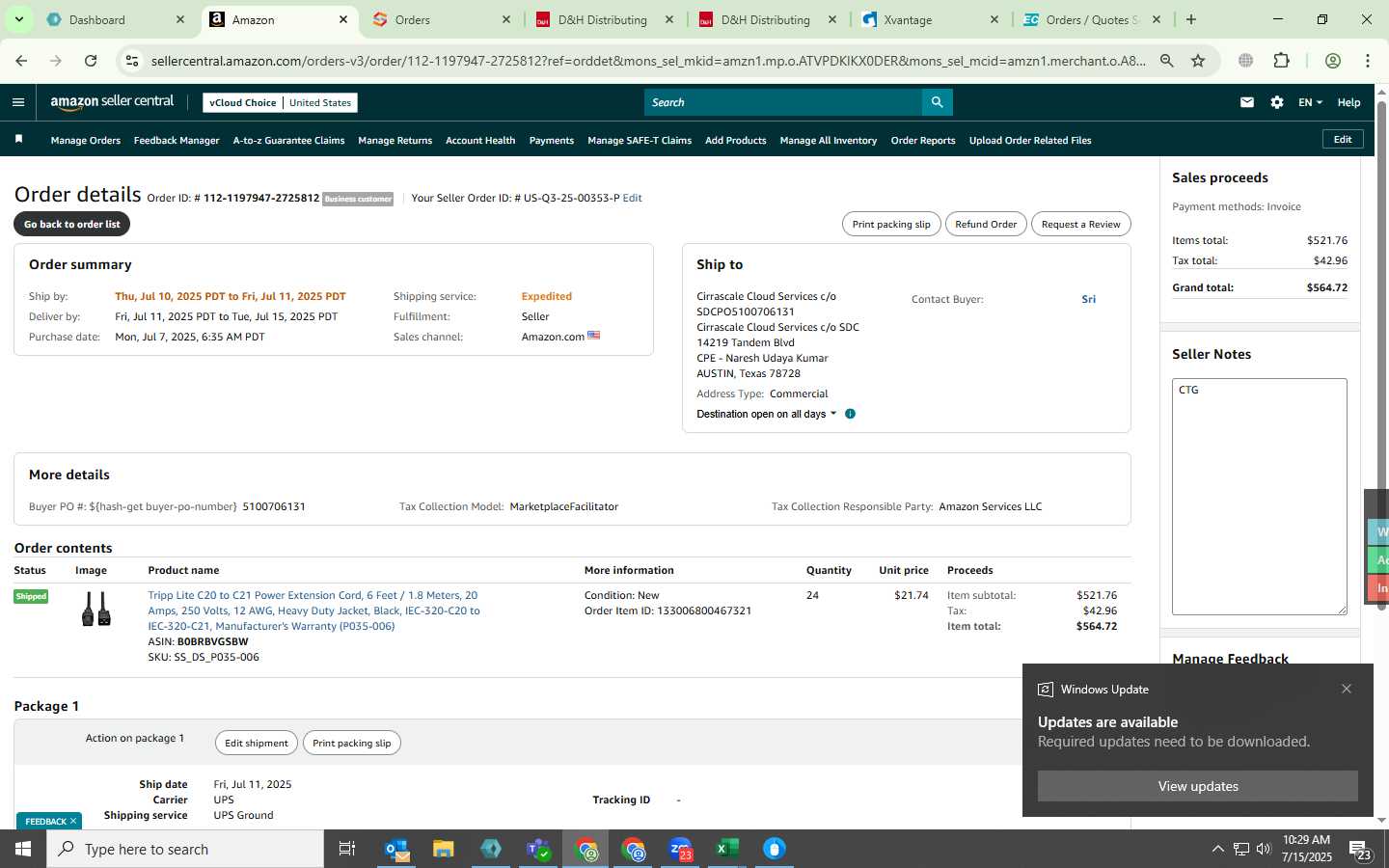Click the Seller Central search field

tap(783, 102)
